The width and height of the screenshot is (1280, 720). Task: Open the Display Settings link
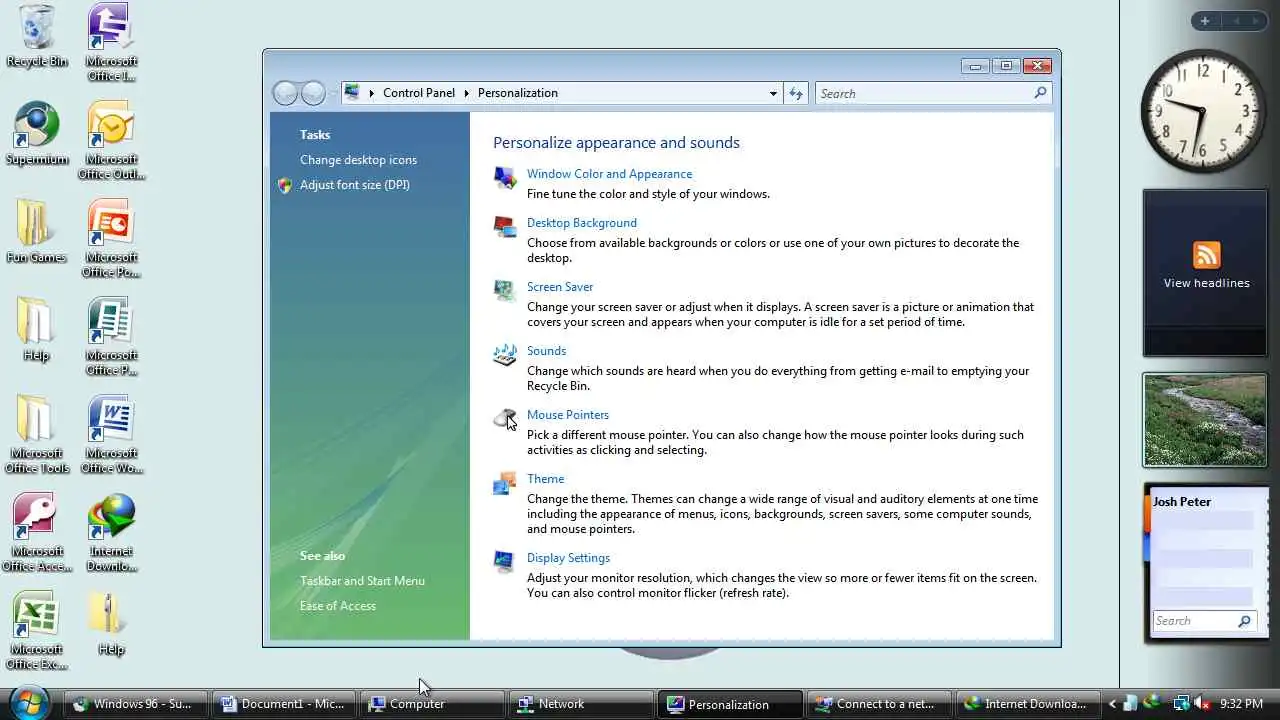pyautogui.click(x=568, y=558)
